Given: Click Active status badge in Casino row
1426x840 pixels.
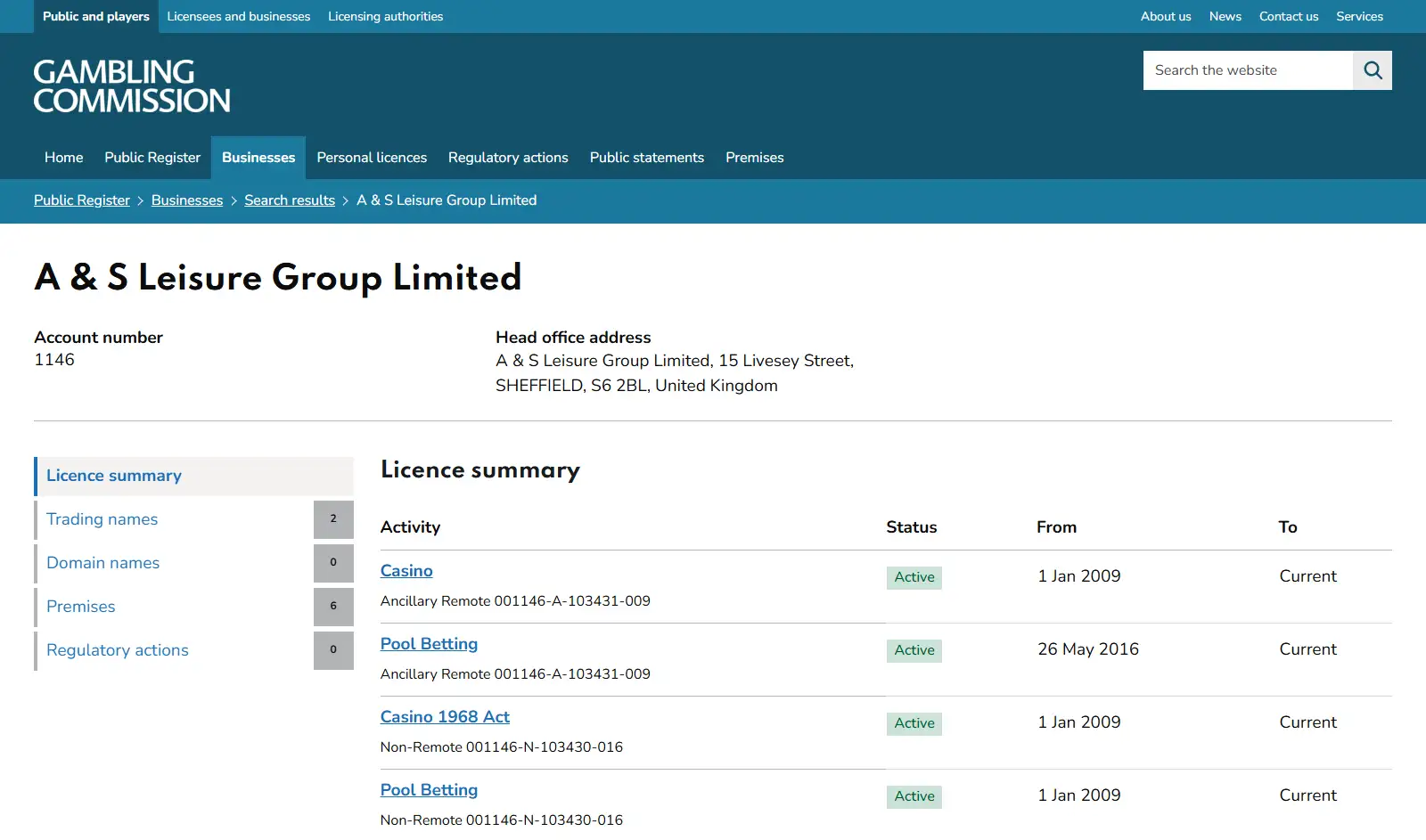Looking at the screenshot, I should (914, 577).
